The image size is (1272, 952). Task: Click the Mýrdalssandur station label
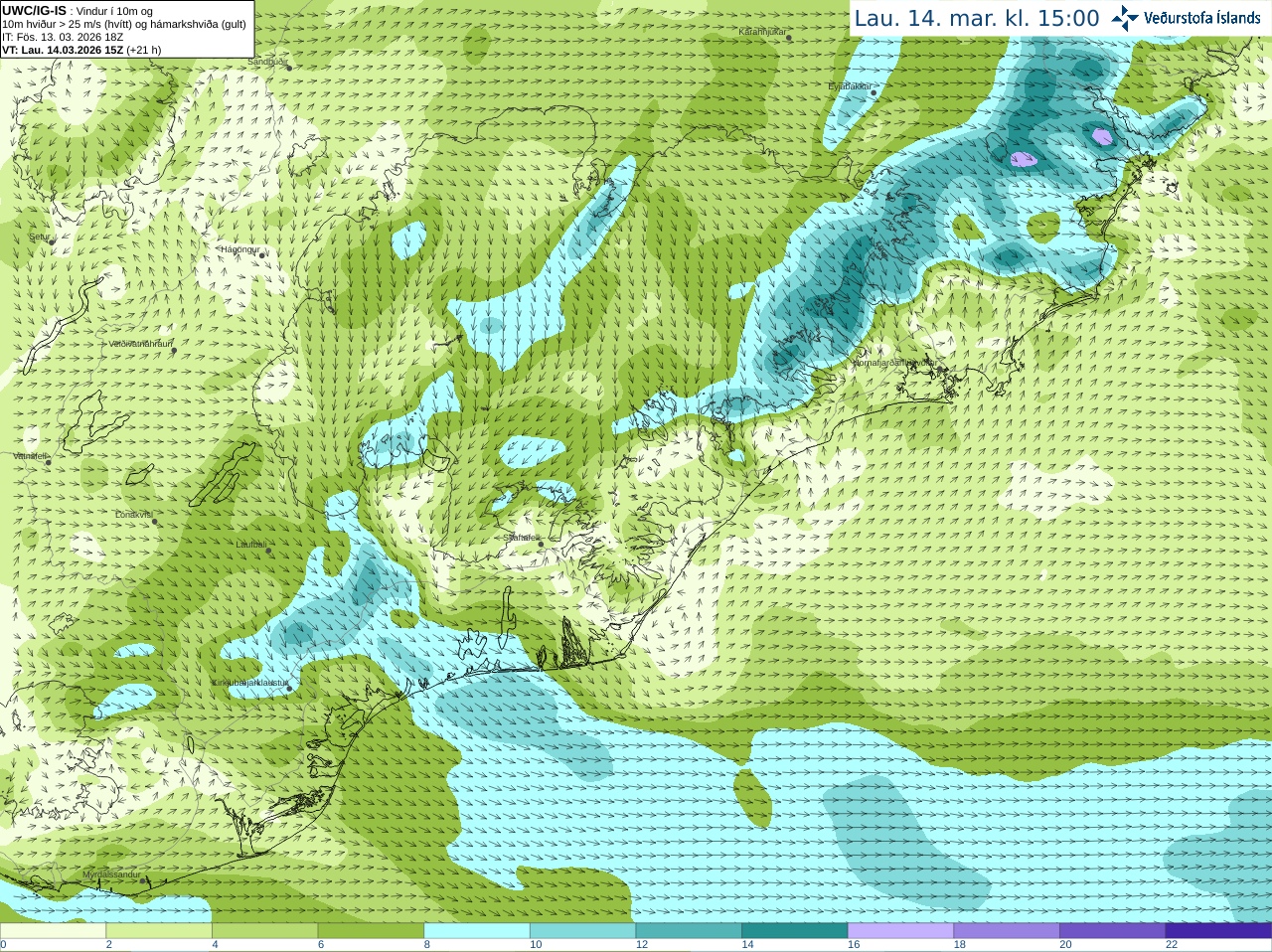111,874
